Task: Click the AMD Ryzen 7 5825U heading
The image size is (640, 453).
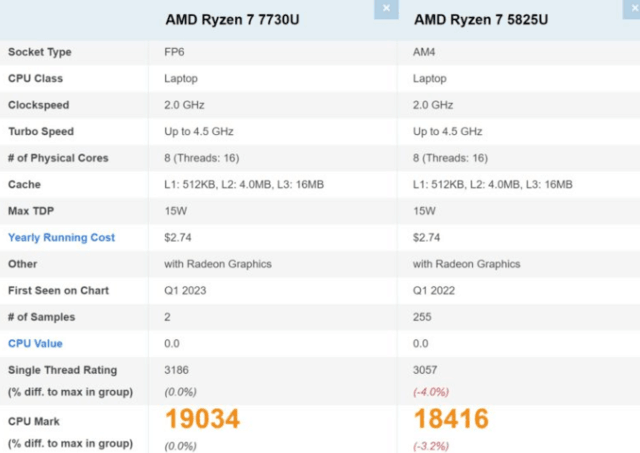Action: 481,19
